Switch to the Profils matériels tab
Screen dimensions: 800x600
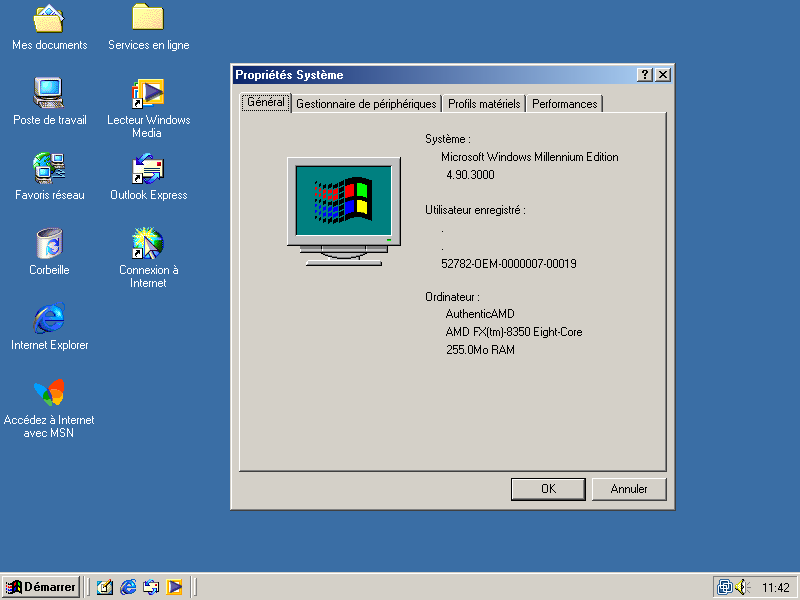(484, 104)
